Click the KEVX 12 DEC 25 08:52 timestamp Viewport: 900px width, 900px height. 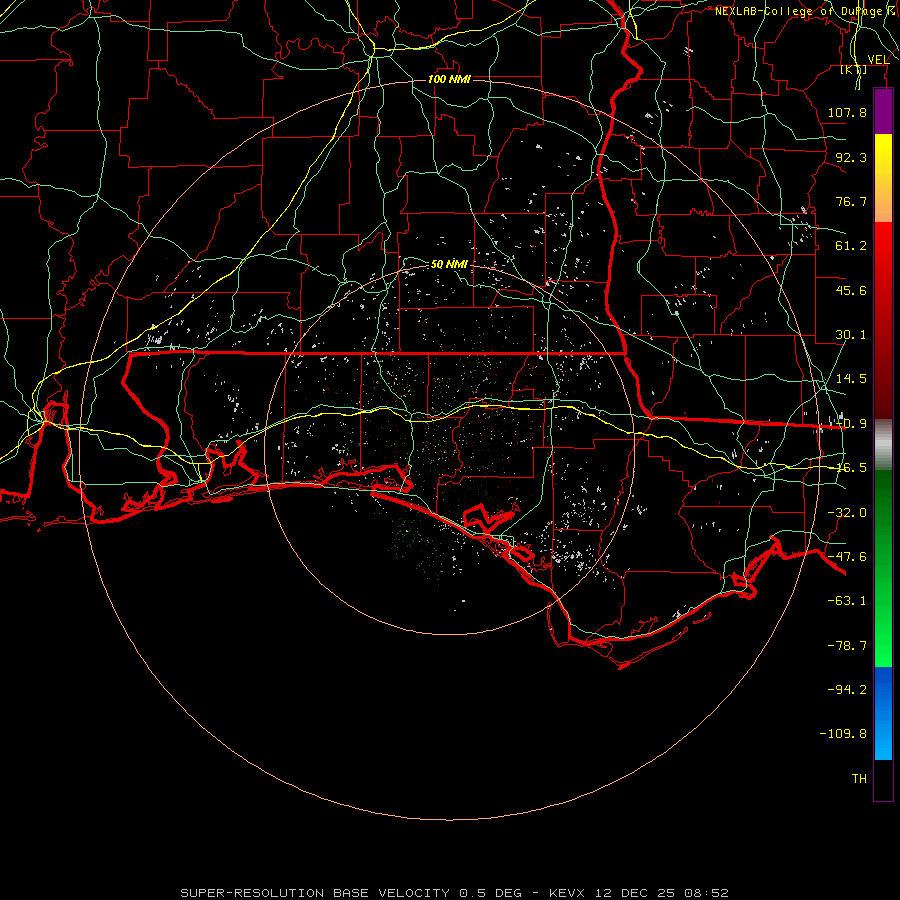tap(639, 893)
